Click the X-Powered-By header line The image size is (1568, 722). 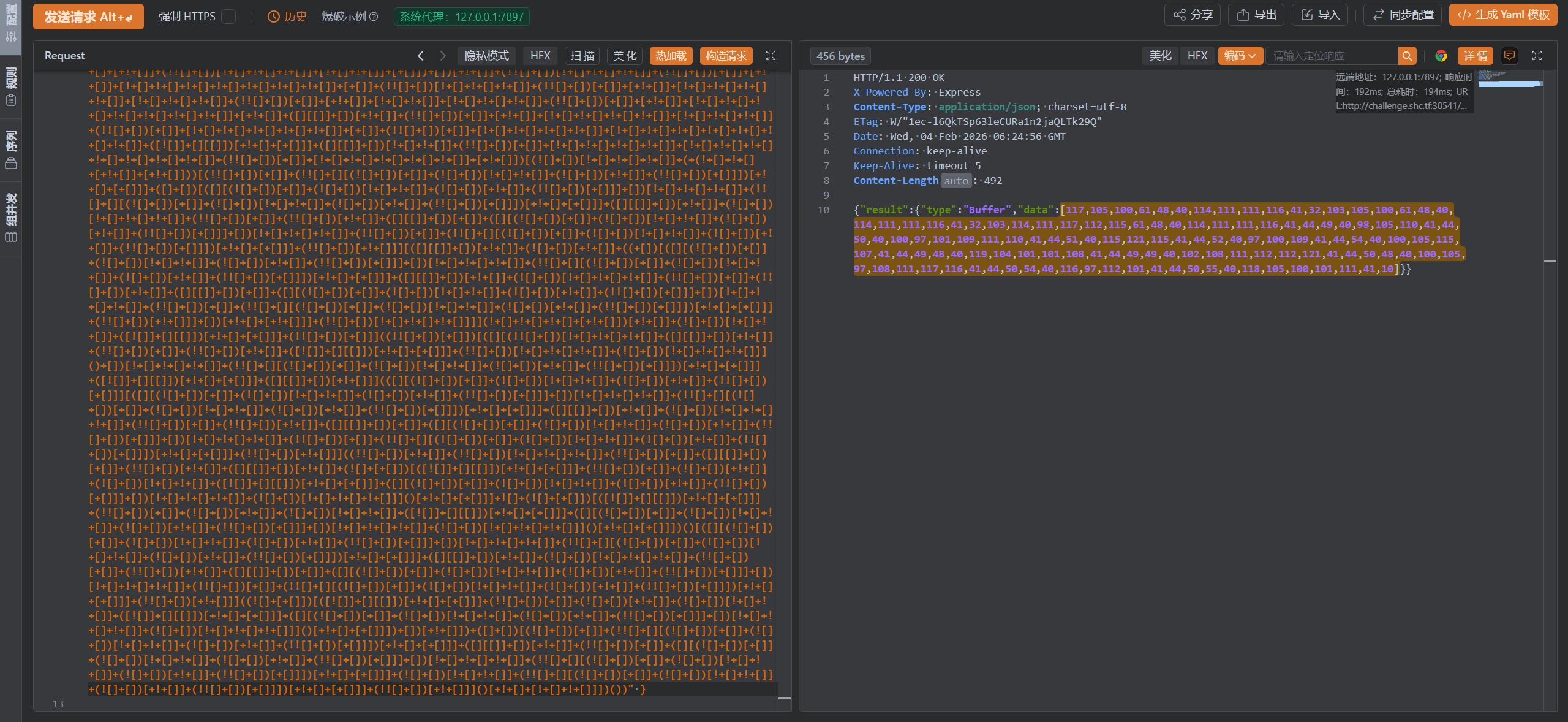(917, 93)
